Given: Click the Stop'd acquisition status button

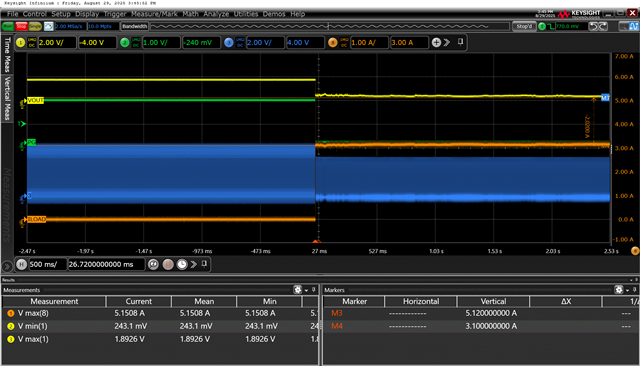Looking at the screenshot, I should tap(524, 27).
